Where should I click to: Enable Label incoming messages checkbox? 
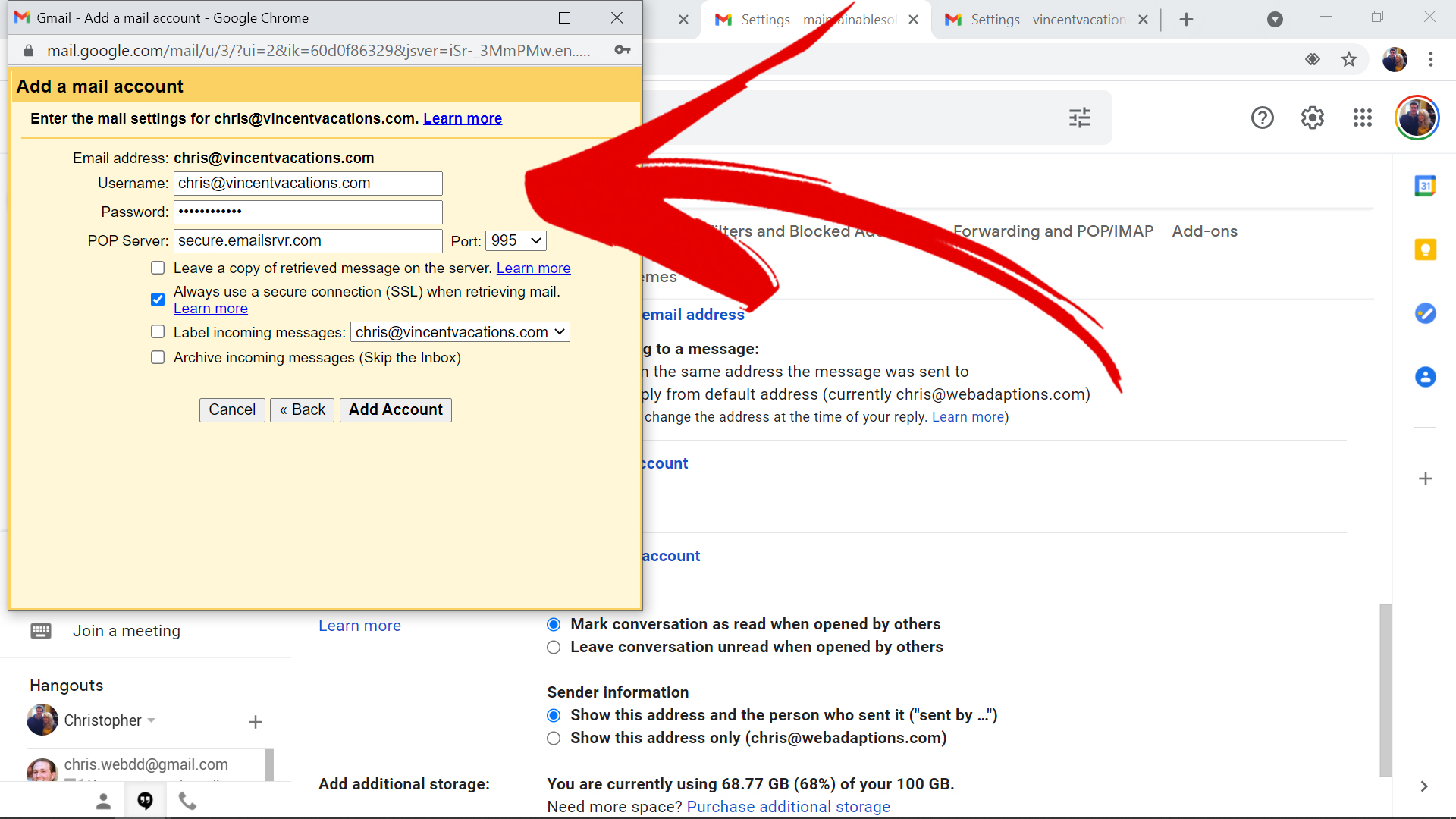[x=158, y=331]
